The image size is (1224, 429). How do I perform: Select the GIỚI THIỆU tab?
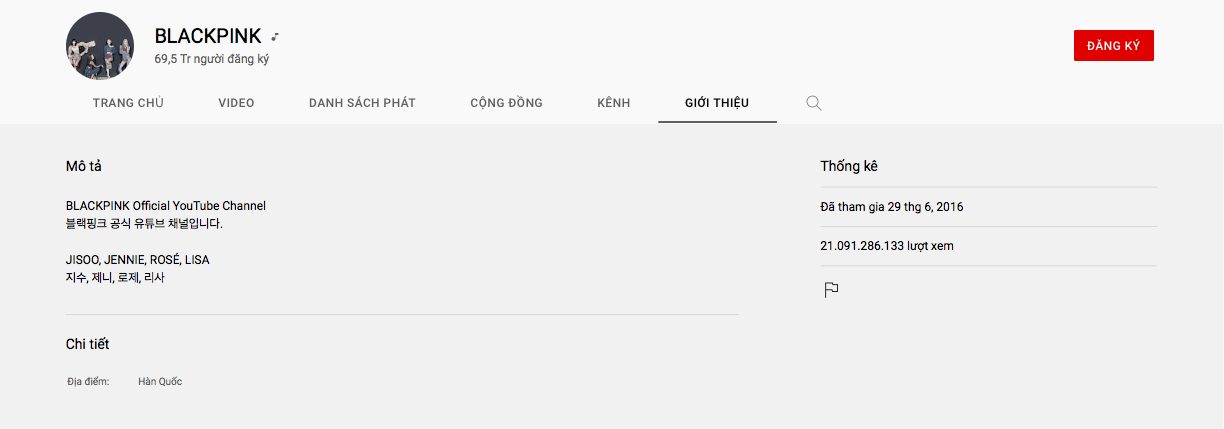click(717, 103)
